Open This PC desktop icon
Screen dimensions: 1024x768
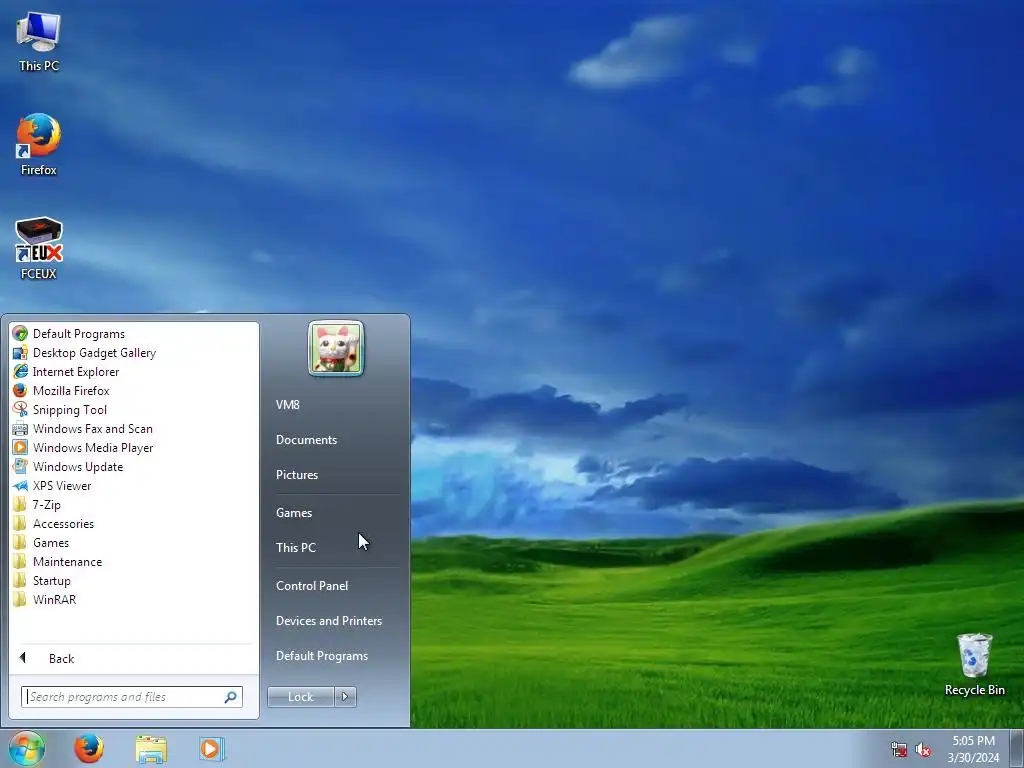tap(39, 41)
